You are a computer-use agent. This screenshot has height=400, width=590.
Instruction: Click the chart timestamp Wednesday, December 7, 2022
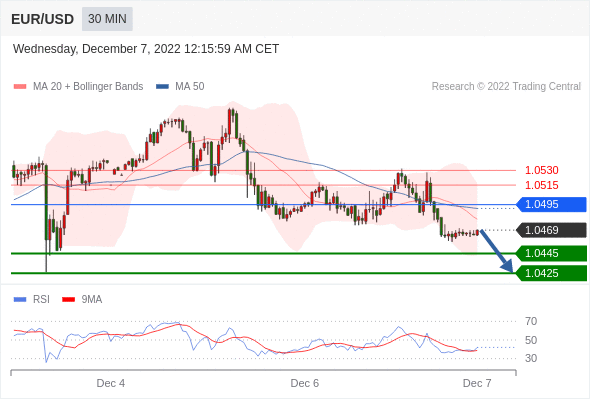[146, 49]
